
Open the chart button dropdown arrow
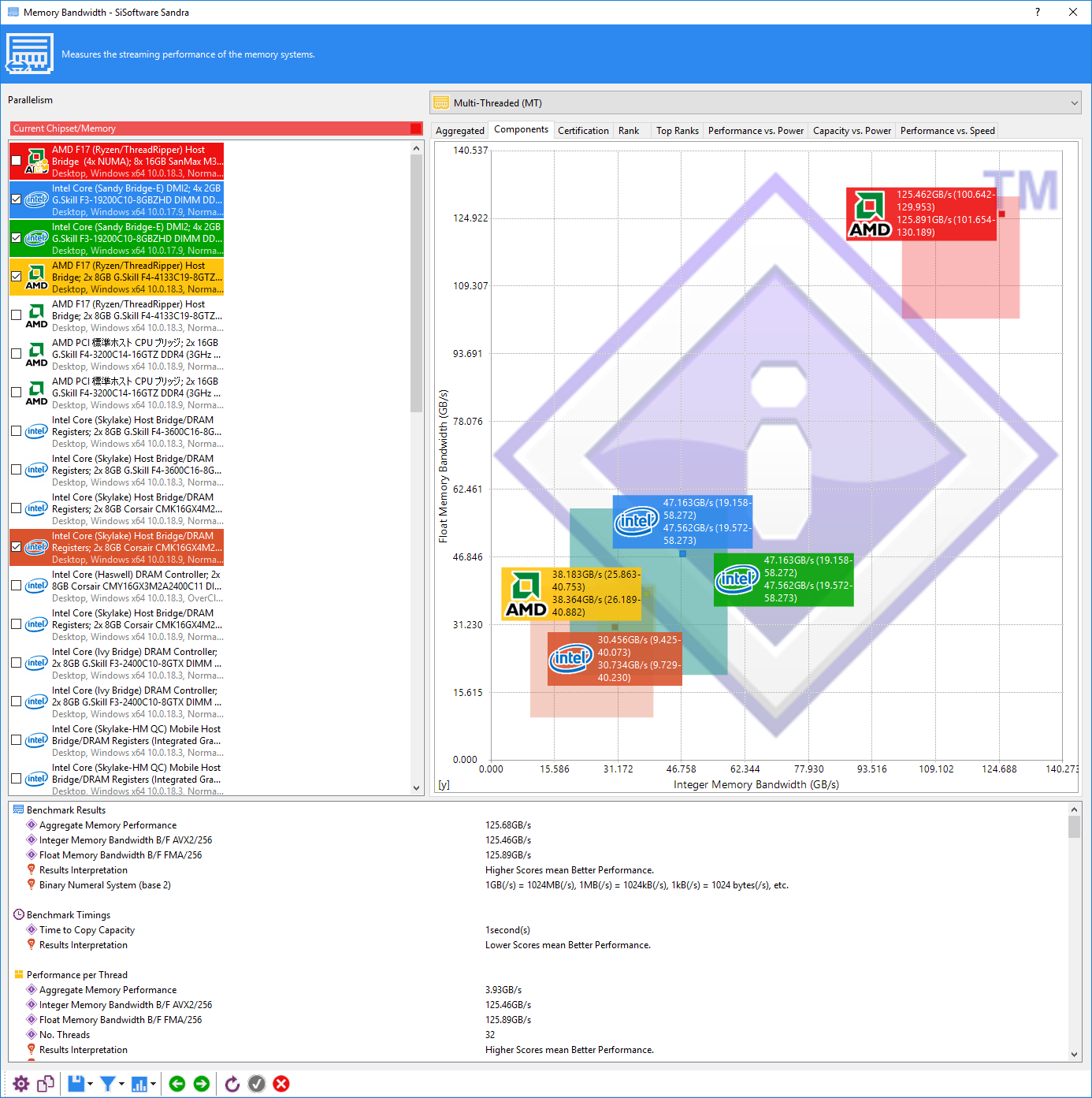(x=153, y=1084)
